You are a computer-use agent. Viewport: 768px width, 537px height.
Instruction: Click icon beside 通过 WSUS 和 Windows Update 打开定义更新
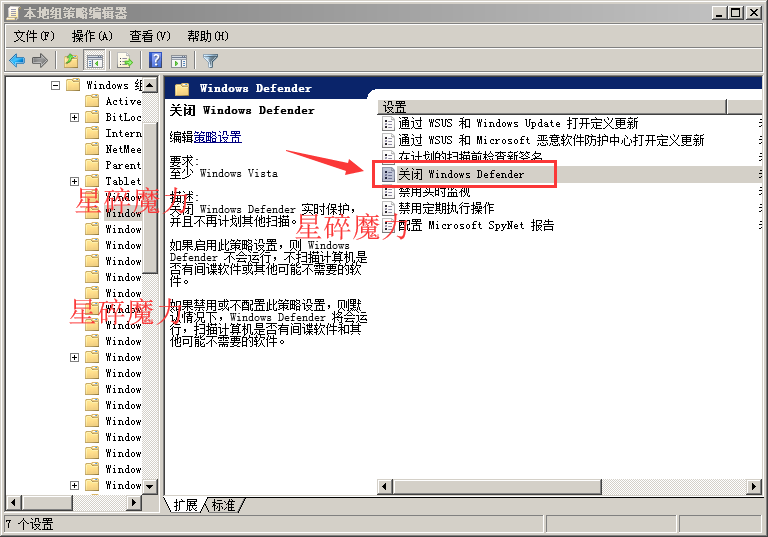pos(388,123)
